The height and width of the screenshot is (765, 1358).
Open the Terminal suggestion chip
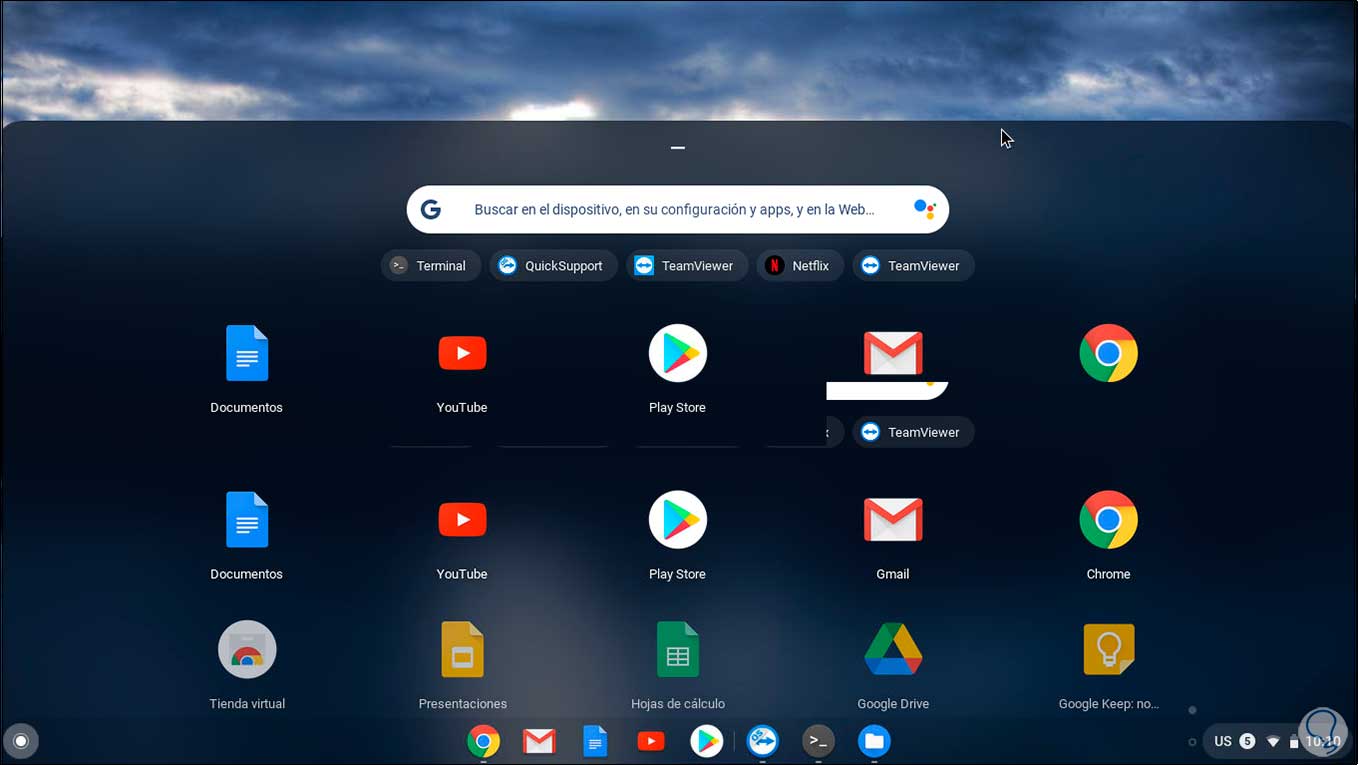(430, 266)
